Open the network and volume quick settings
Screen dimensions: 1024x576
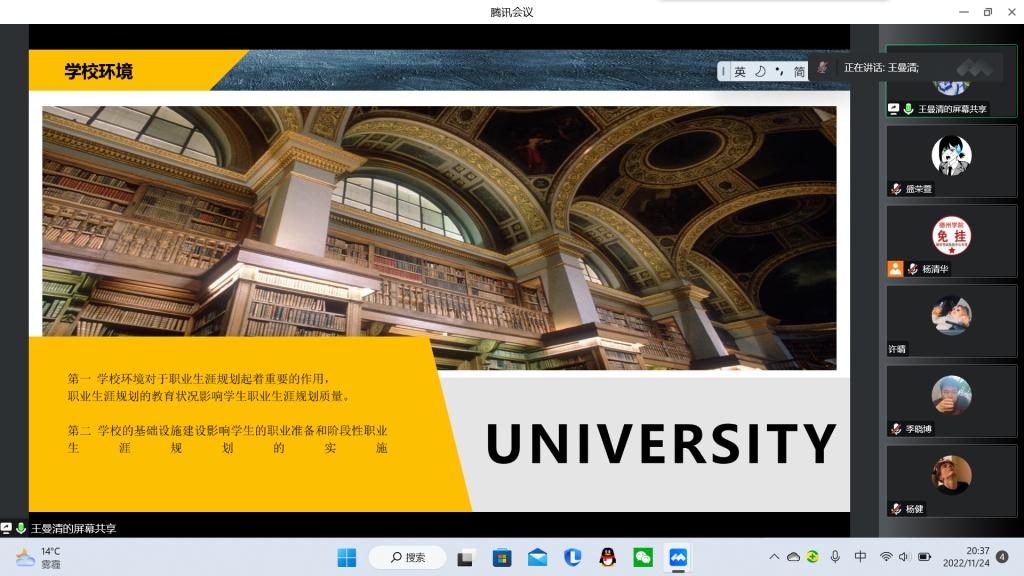pyautogui.click(x=904, y=557)
